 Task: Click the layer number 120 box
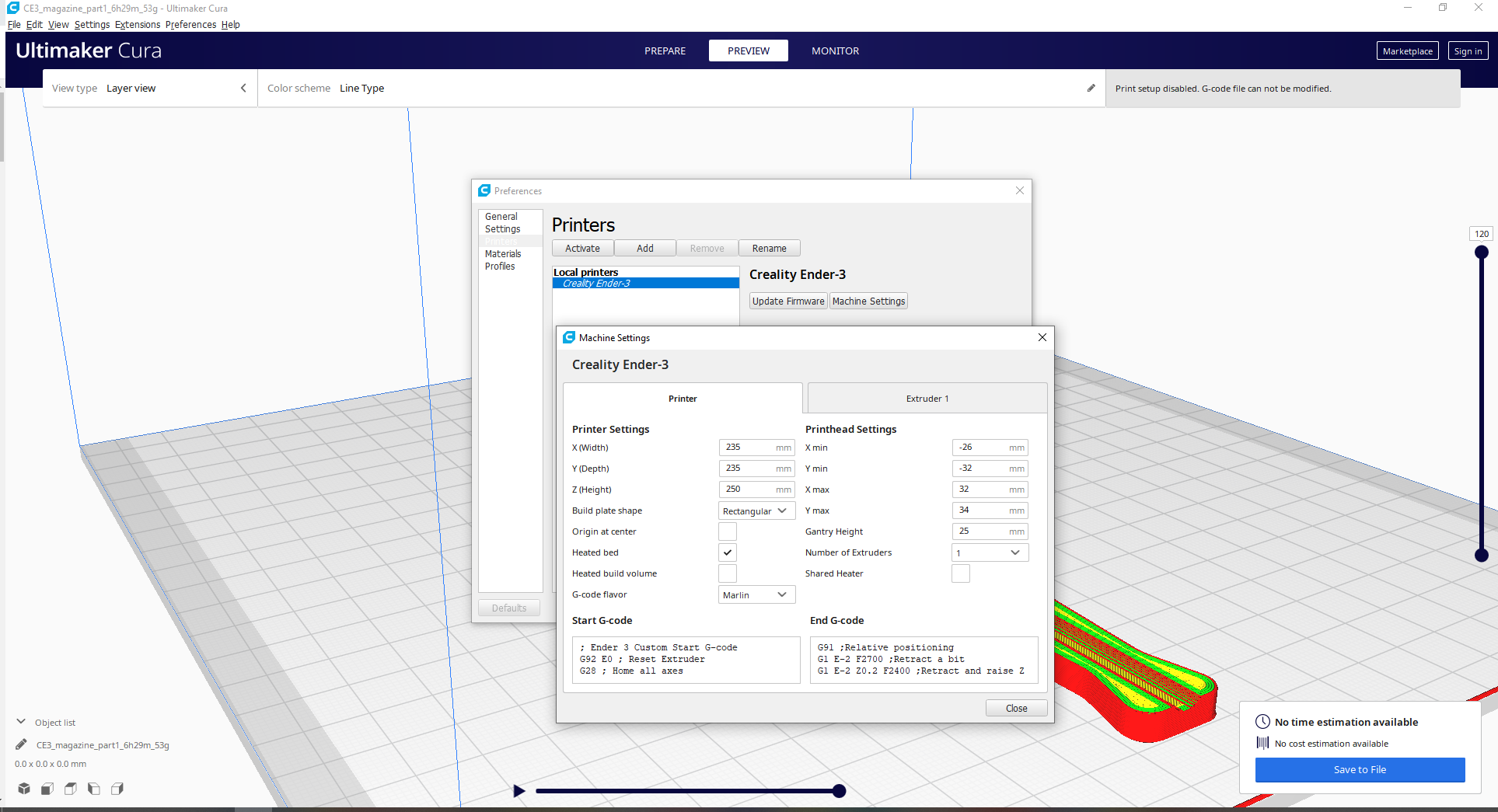pos(1481,234)
